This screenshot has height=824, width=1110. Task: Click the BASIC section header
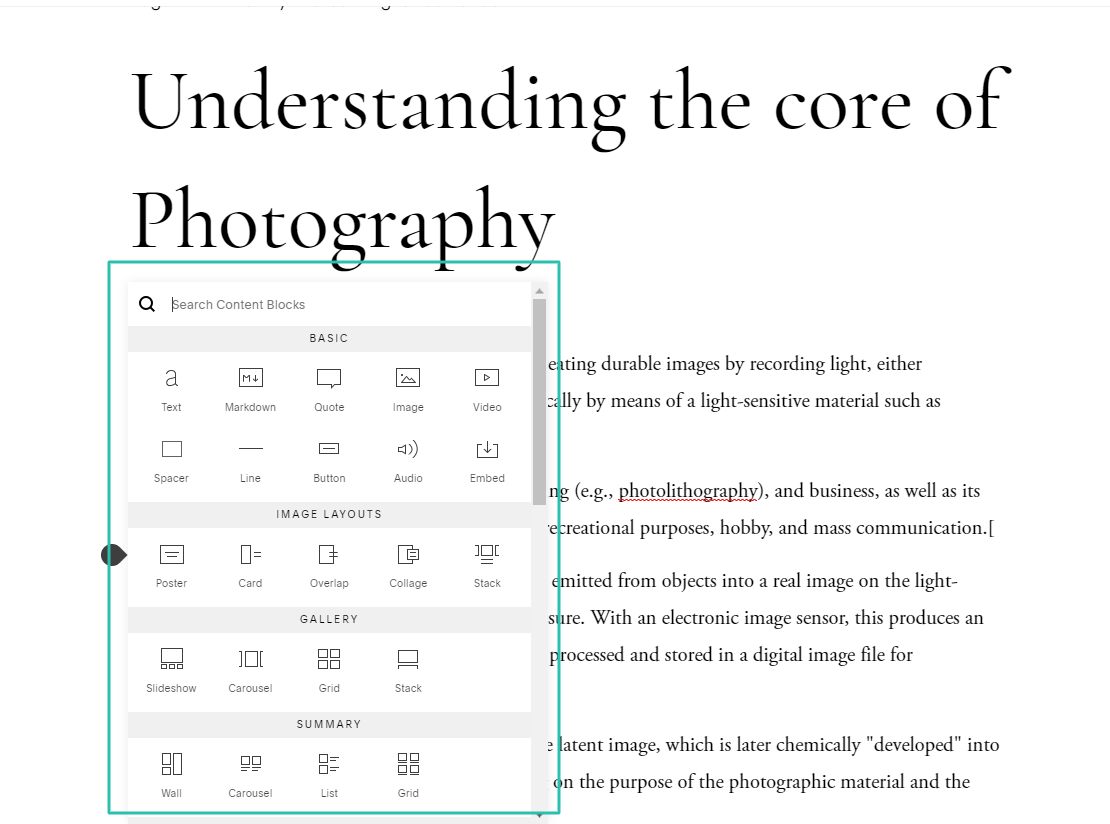click(x=329, y=338)
